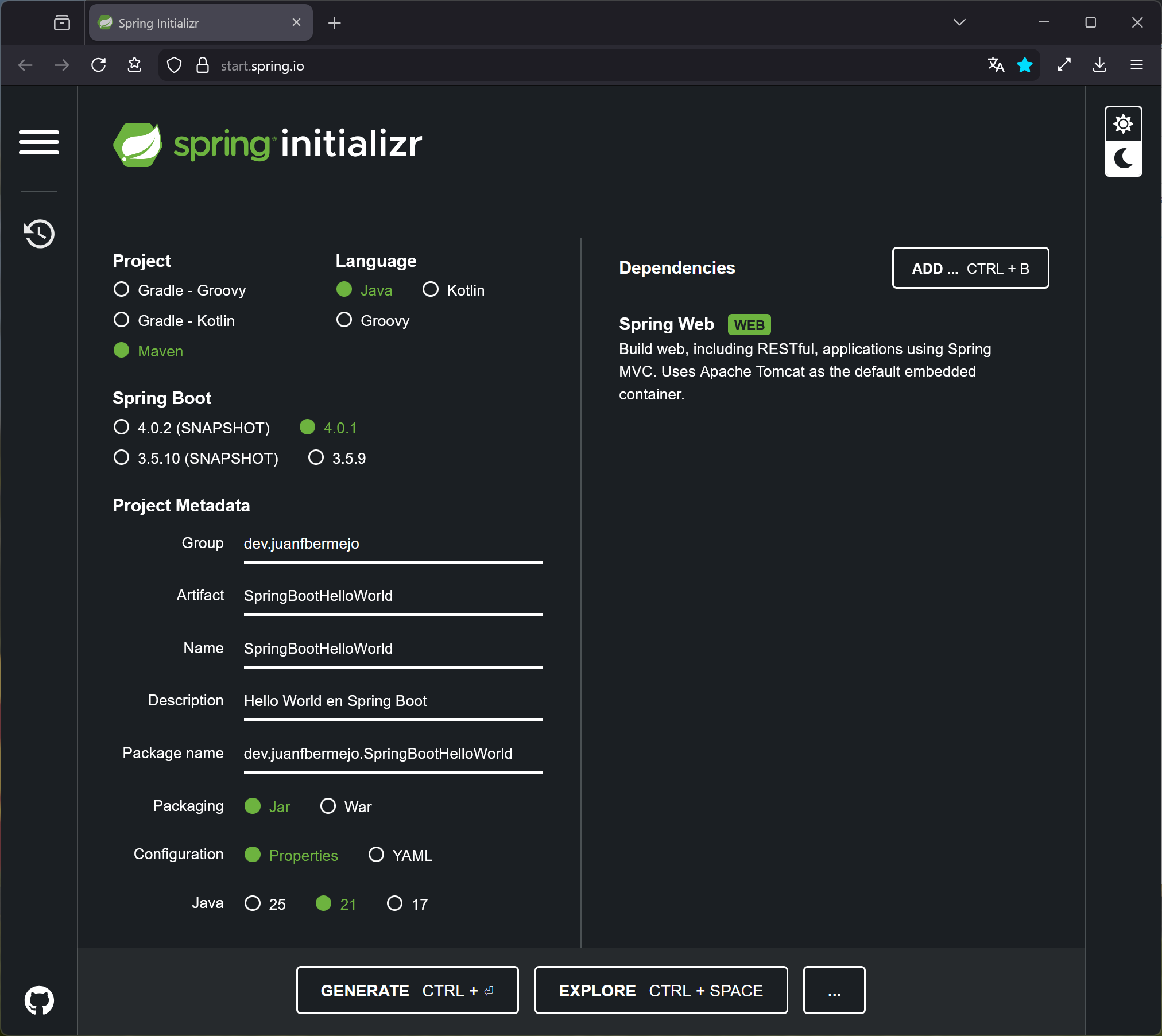Viewport: 1162px width, 1036px height.
Task: Click the Group input field
Action: 393,543
